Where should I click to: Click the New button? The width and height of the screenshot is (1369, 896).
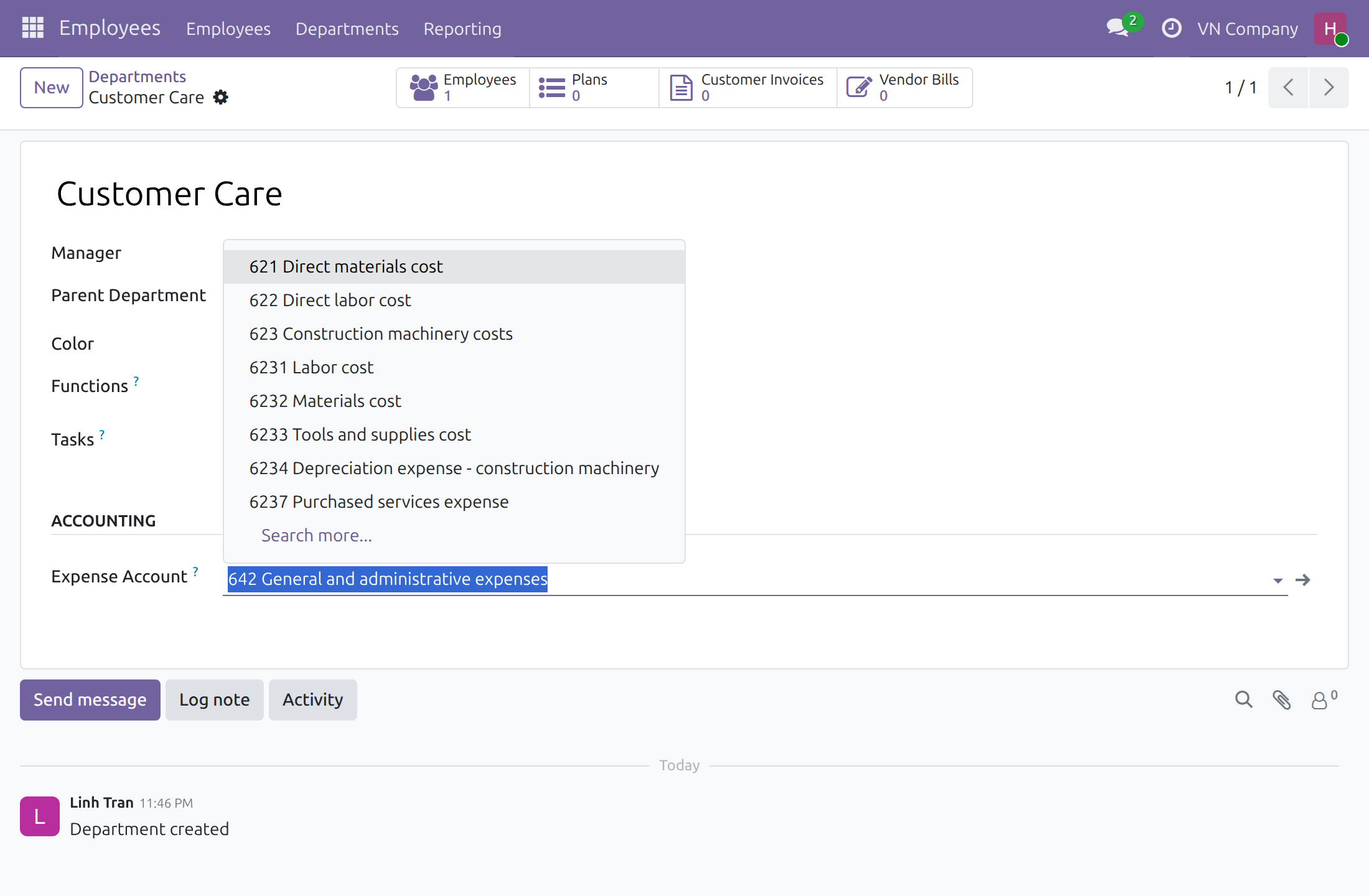click(x=52, y=88)
